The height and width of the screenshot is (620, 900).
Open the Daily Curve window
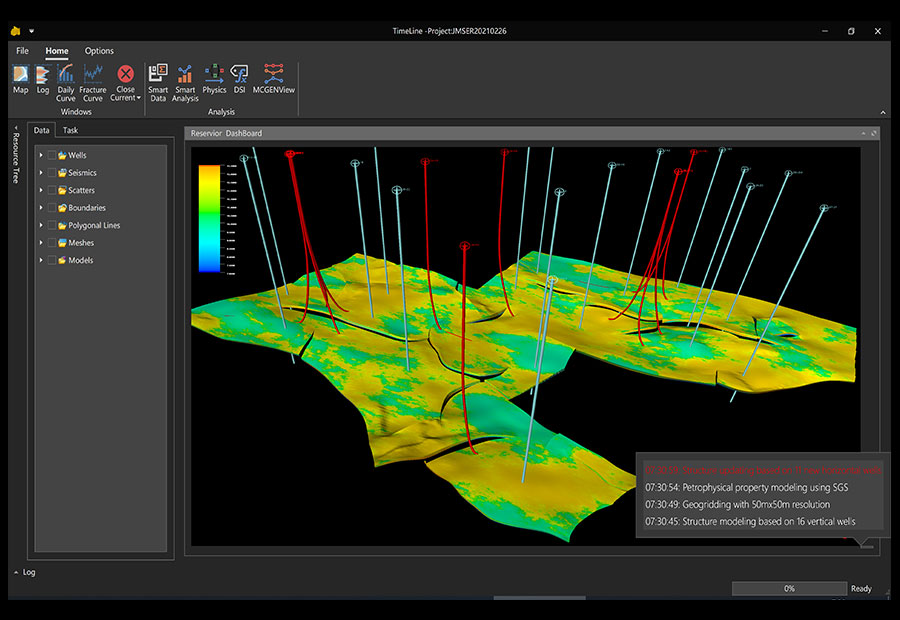pos(65,83)
